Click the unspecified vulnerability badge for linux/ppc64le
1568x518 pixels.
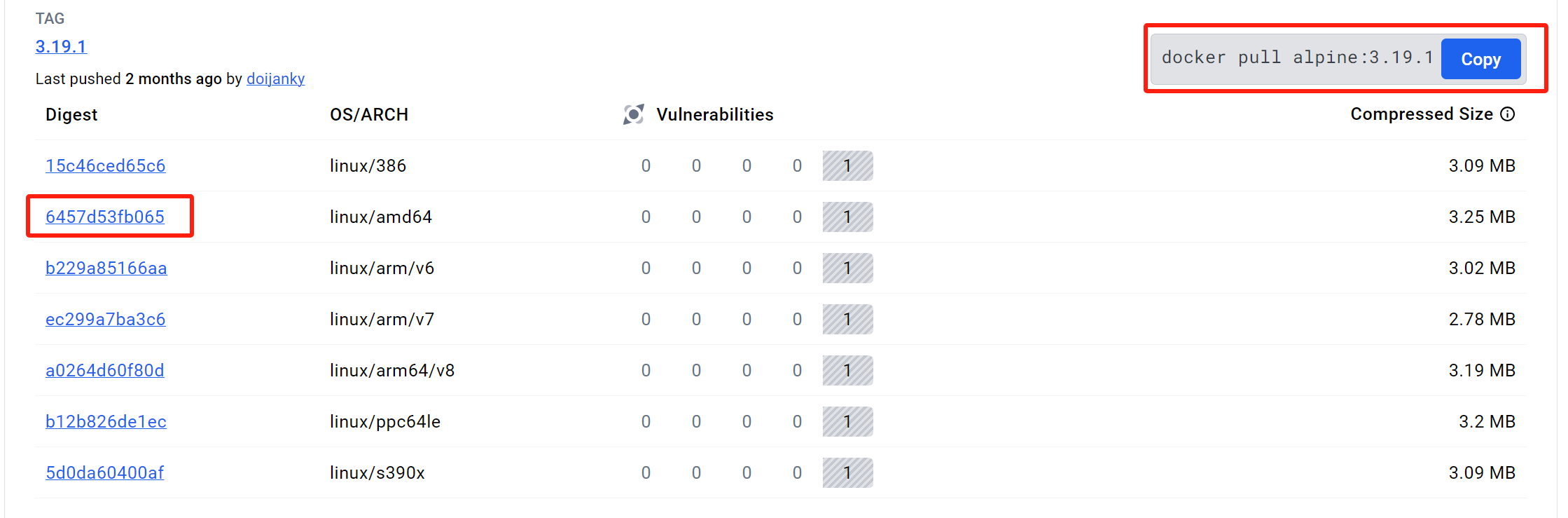[x=847, y=422]
